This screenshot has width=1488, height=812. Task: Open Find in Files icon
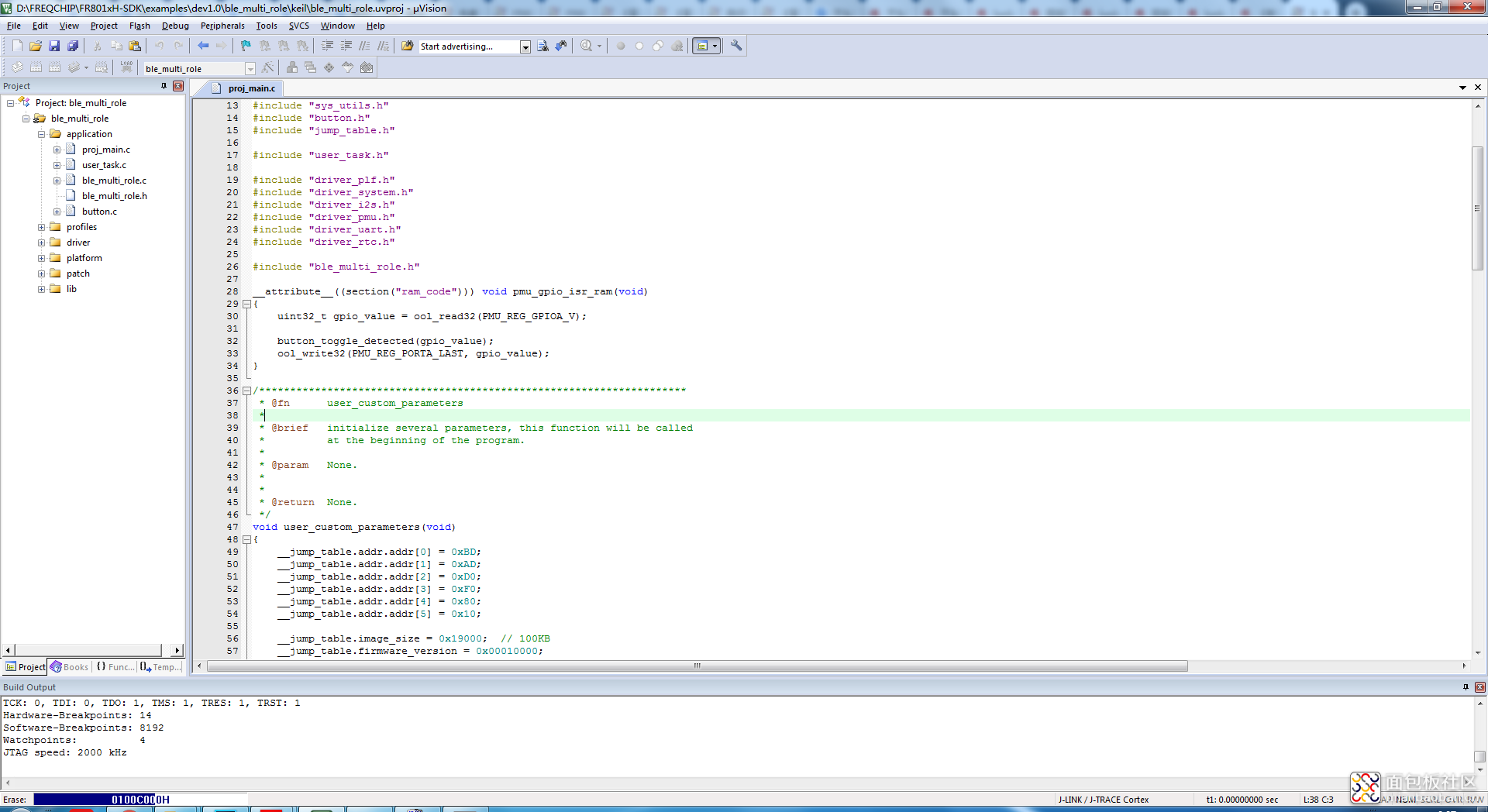point(407,46)
